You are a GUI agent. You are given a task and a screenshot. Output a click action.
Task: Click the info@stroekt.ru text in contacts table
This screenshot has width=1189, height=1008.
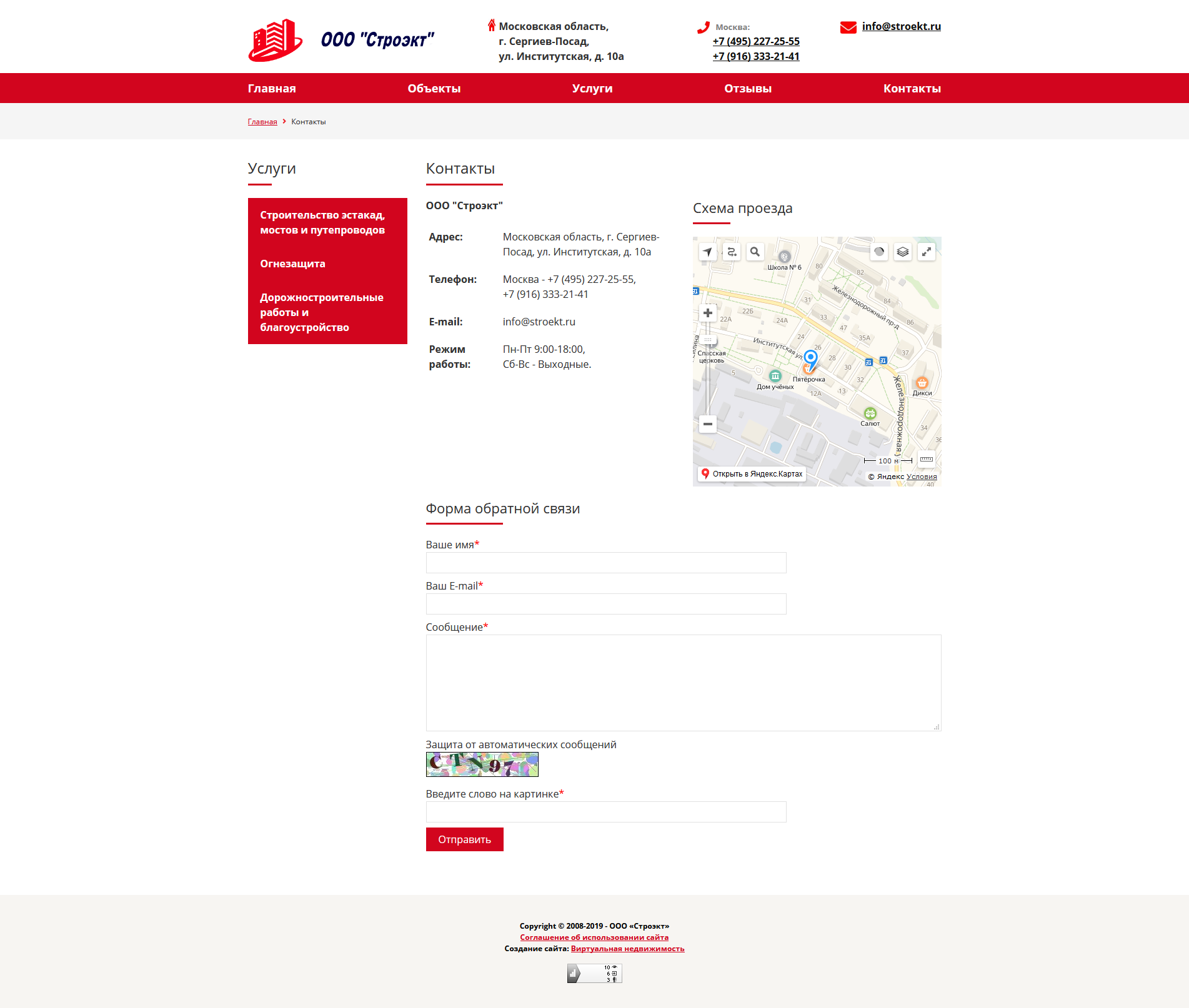539,322
